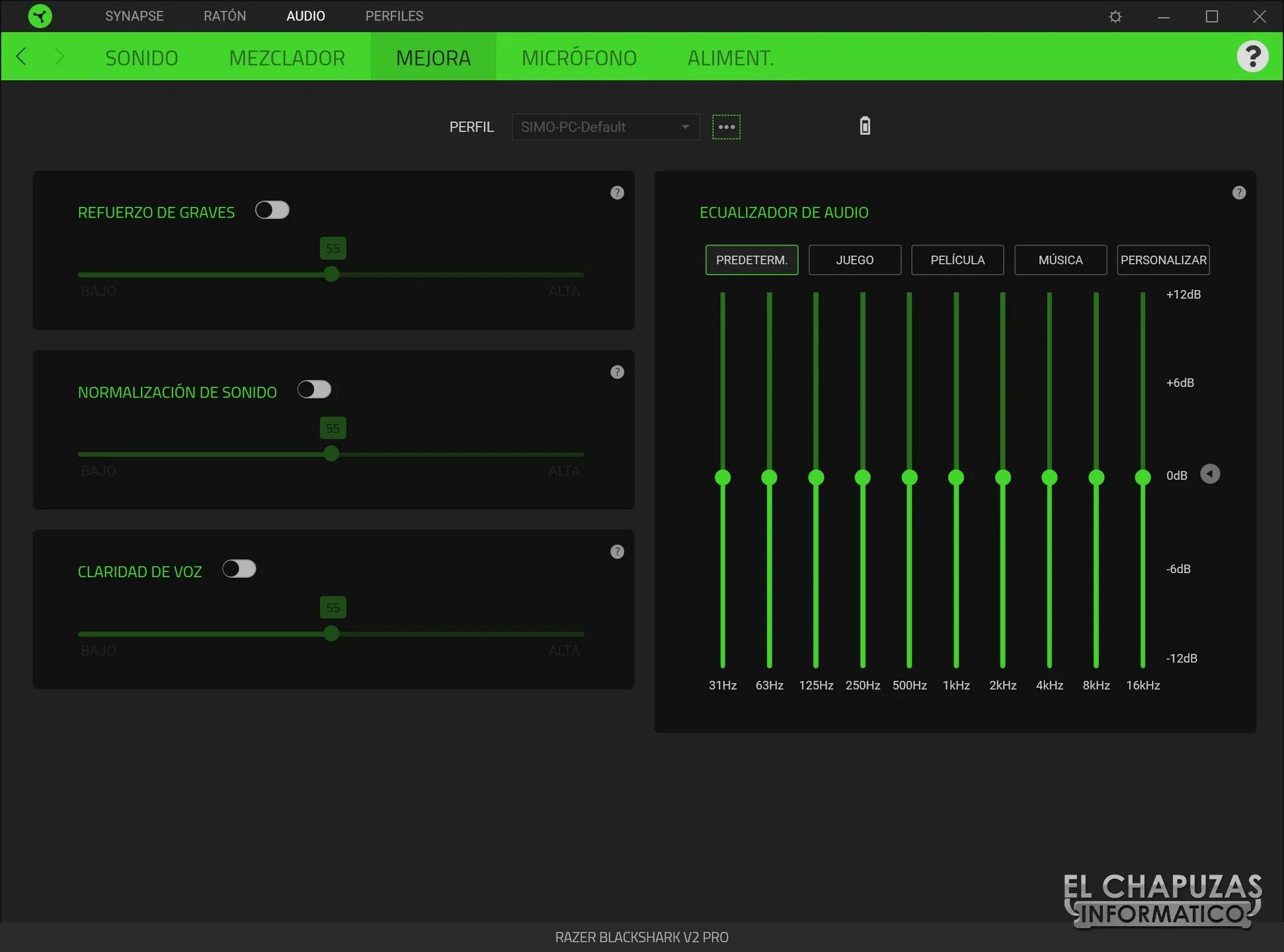Choose the Personalizar equalizer preset
This screenshot has width=1284, height=952.
pyautogui.click(x=1163, y=260)
